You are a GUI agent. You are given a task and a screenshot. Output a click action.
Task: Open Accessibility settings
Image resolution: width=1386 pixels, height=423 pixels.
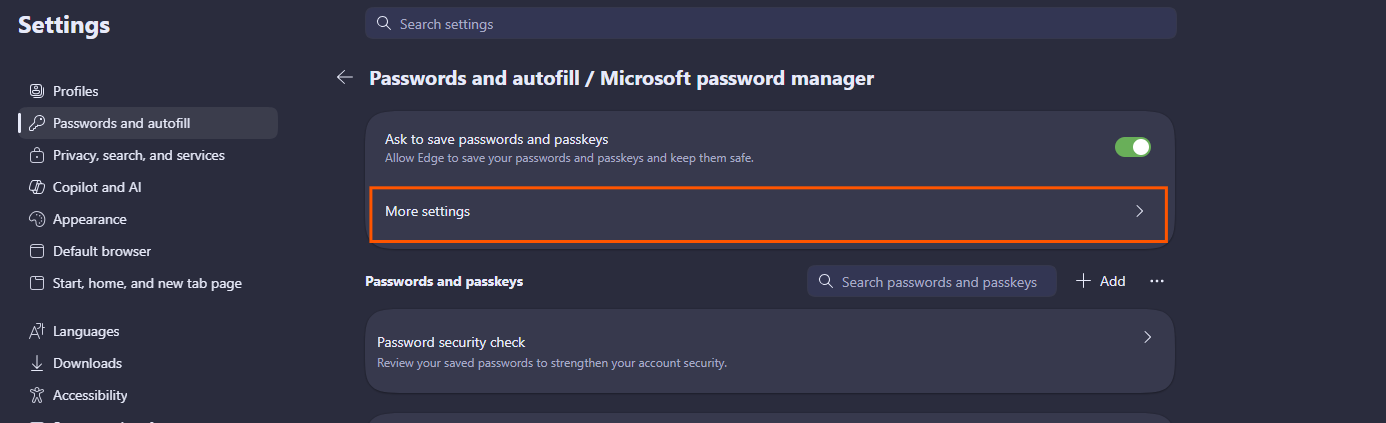click(148, 395)
